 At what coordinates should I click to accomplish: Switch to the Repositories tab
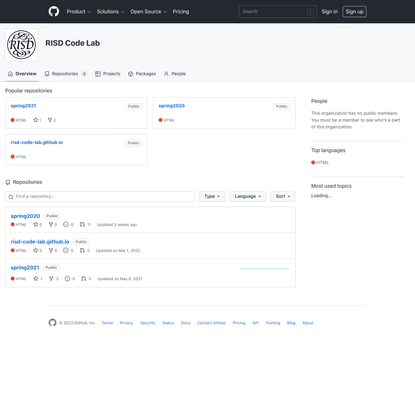[x=66, y=74]
